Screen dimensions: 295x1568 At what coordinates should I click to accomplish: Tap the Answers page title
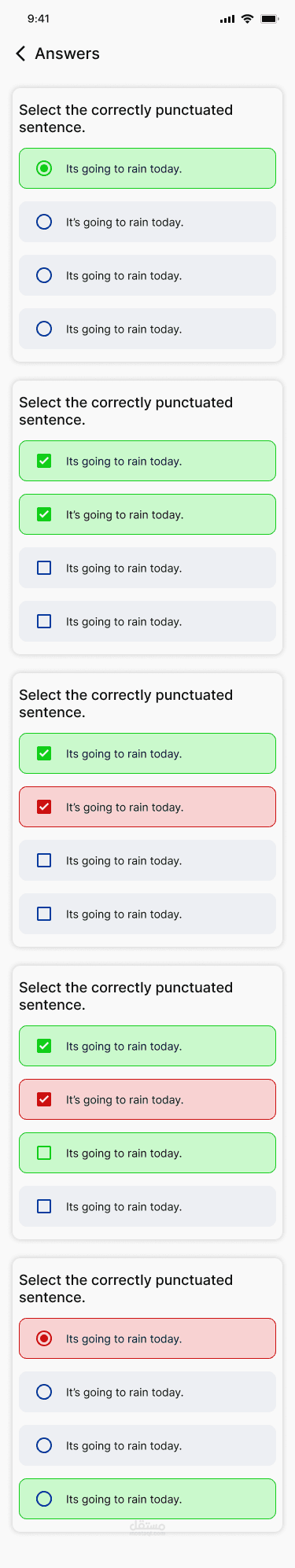68,53
